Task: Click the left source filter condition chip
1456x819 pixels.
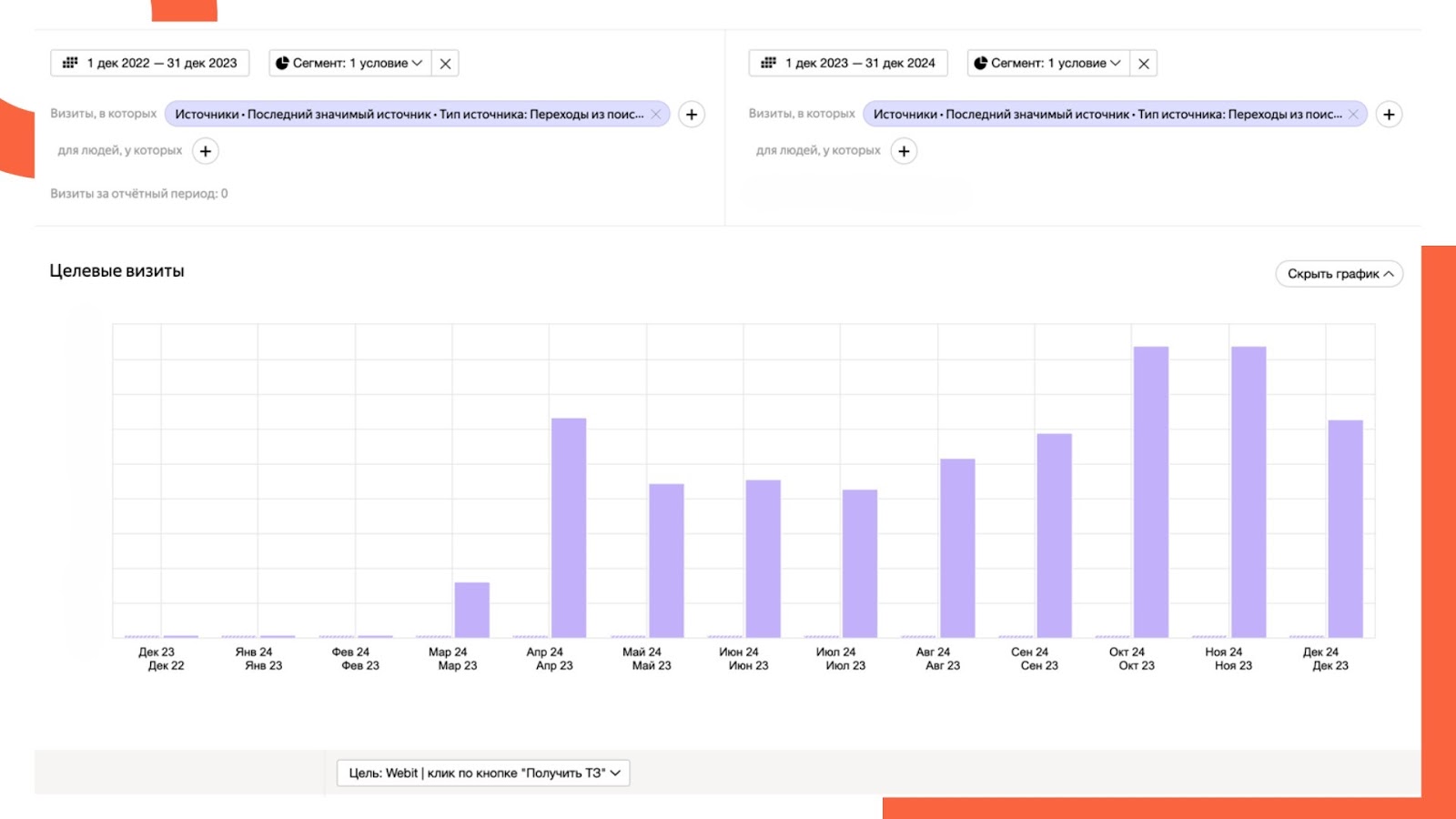Action: point(409,115)
